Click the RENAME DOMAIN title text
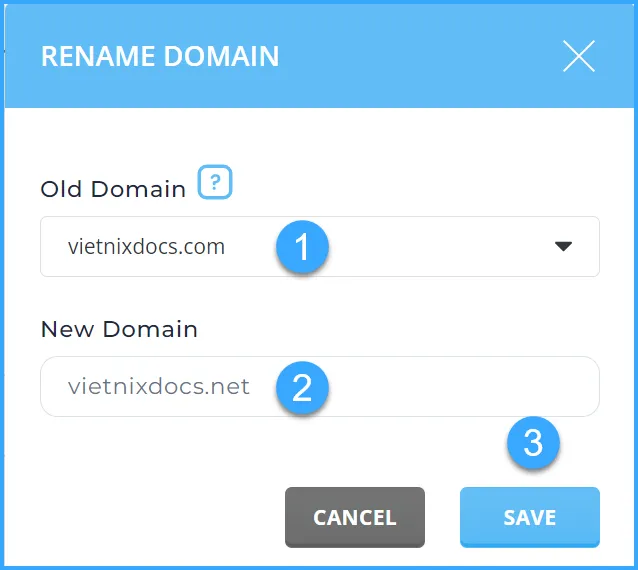 tap(160, 56)
